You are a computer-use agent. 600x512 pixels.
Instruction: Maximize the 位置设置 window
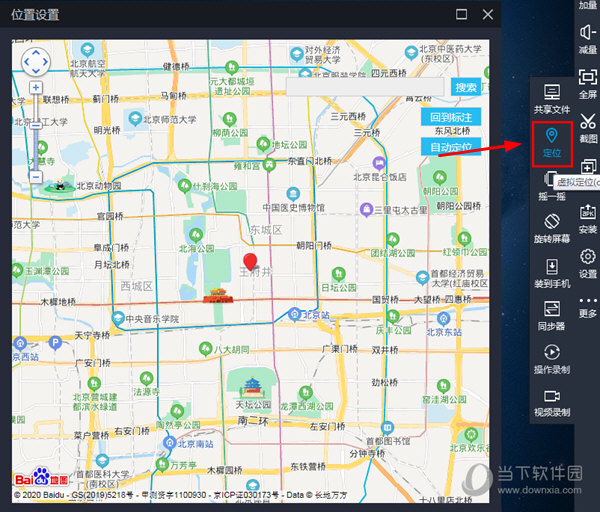pyautogui.click(x=461, y=15)
